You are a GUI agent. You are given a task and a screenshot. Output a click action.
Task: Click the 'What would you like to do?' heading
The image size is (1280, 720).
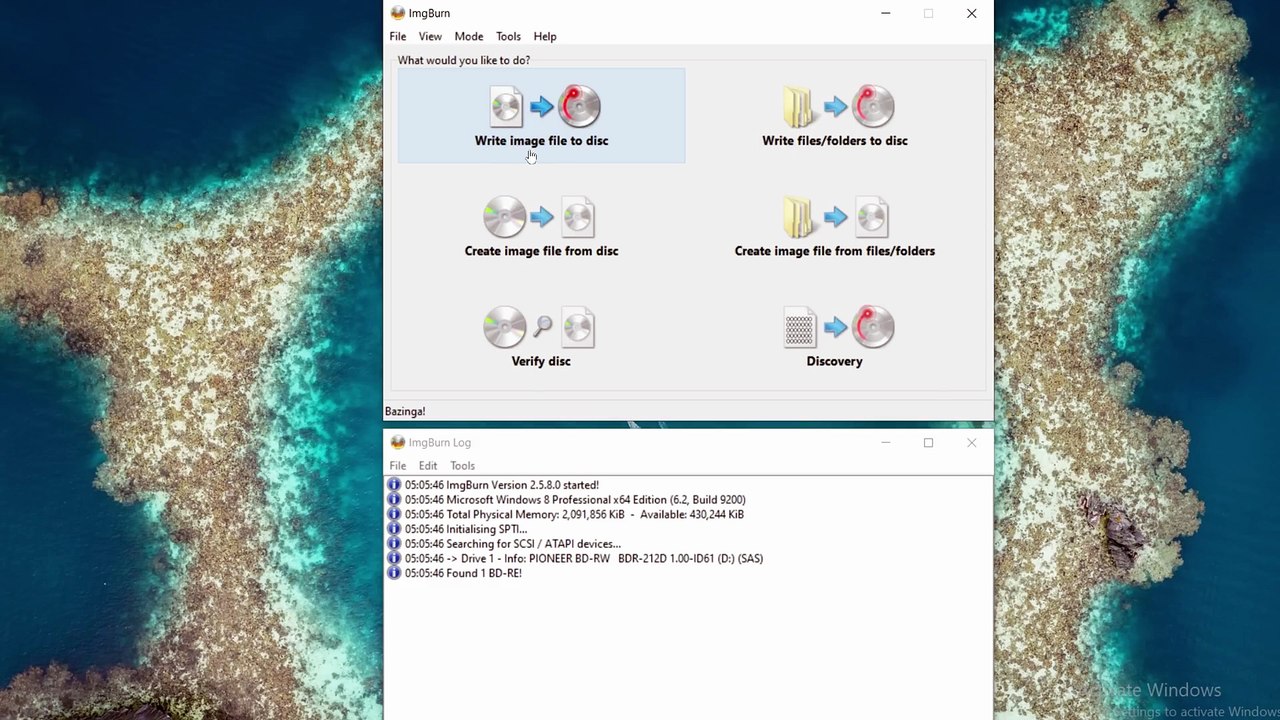coord(464,60)
